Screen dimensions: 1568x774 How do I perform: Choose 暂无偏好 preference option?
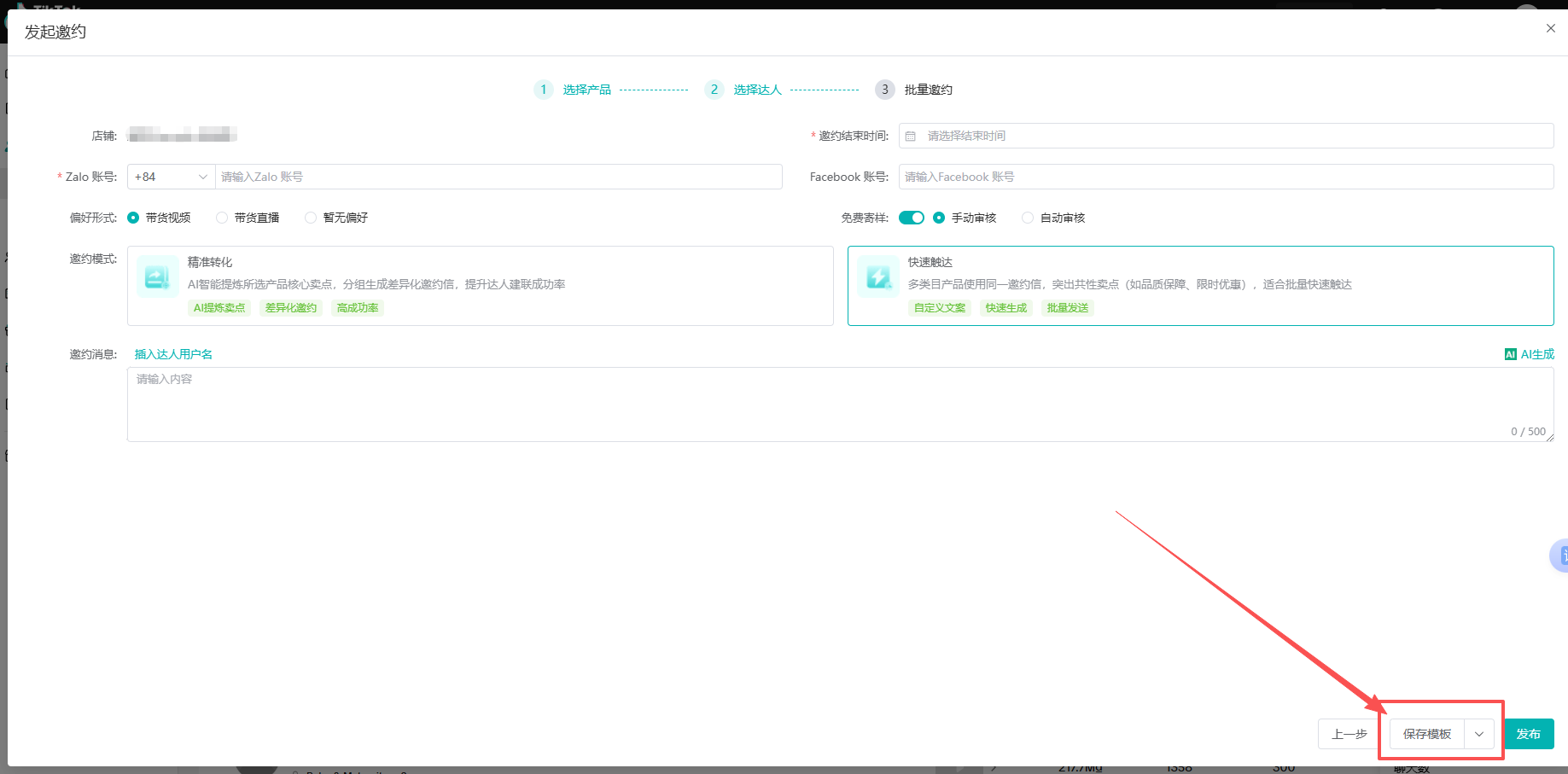click(312, 218)
